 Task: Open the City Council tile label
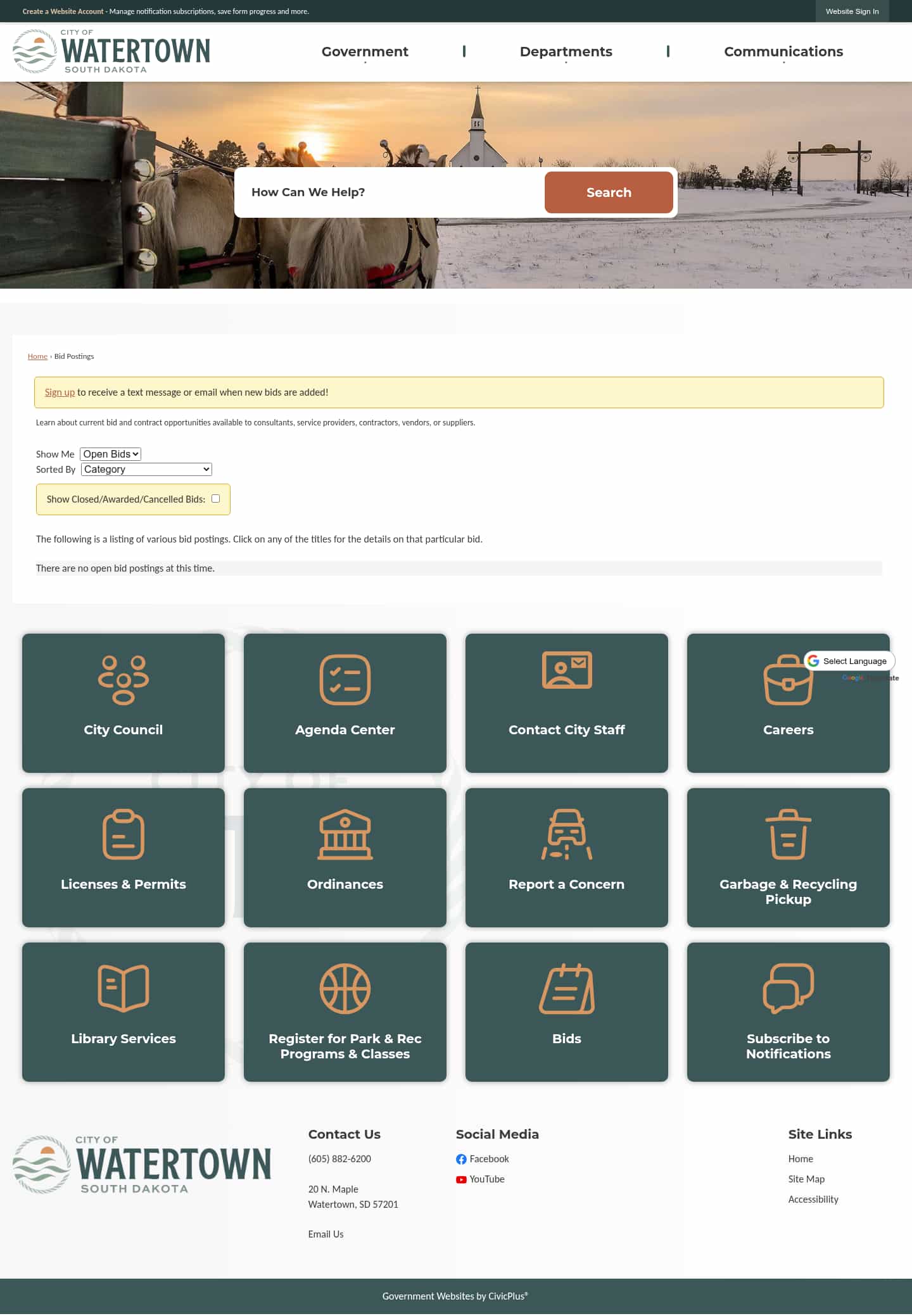tap(123, 730)
